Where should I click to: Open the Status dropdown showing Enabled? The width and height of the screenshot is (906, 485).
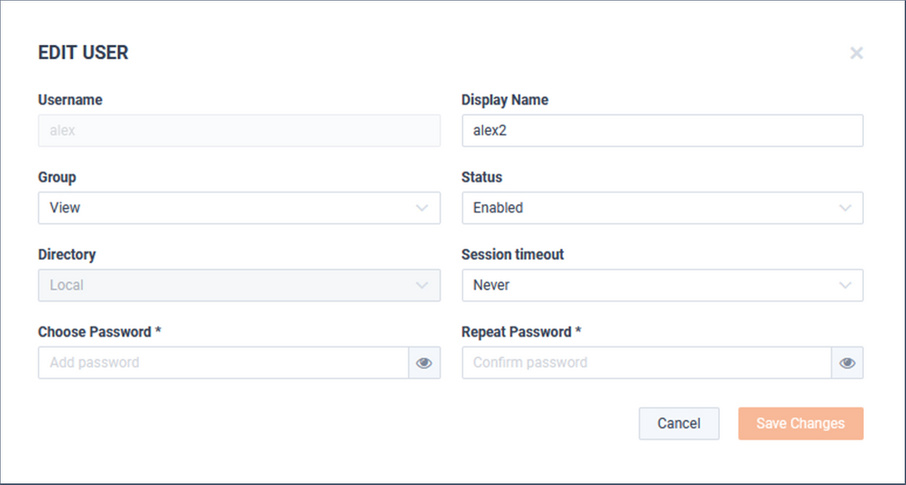point(662,208)
